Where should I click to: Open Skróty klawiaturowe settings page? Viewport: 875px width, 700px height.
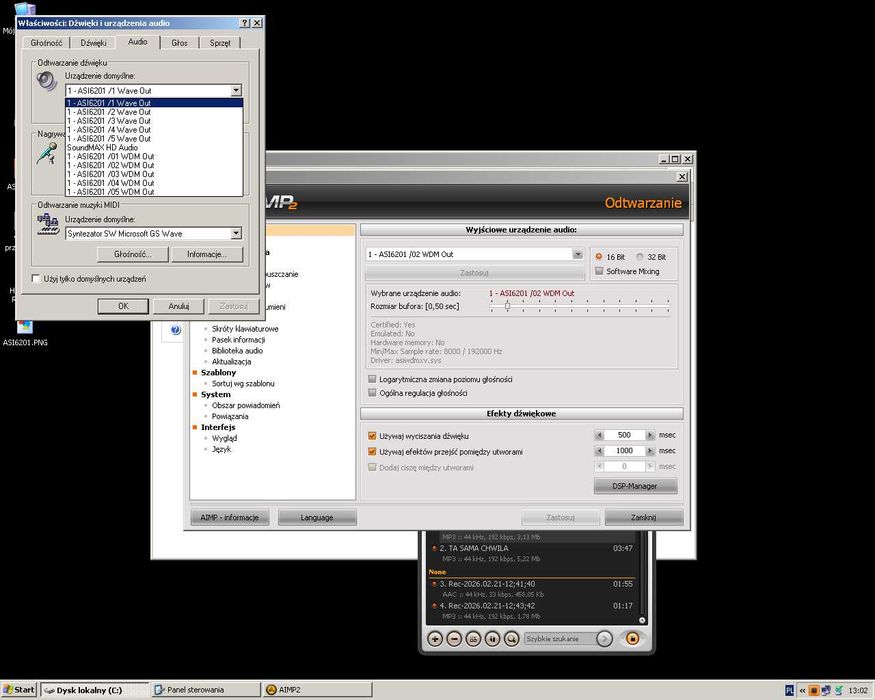click(245, 329)
